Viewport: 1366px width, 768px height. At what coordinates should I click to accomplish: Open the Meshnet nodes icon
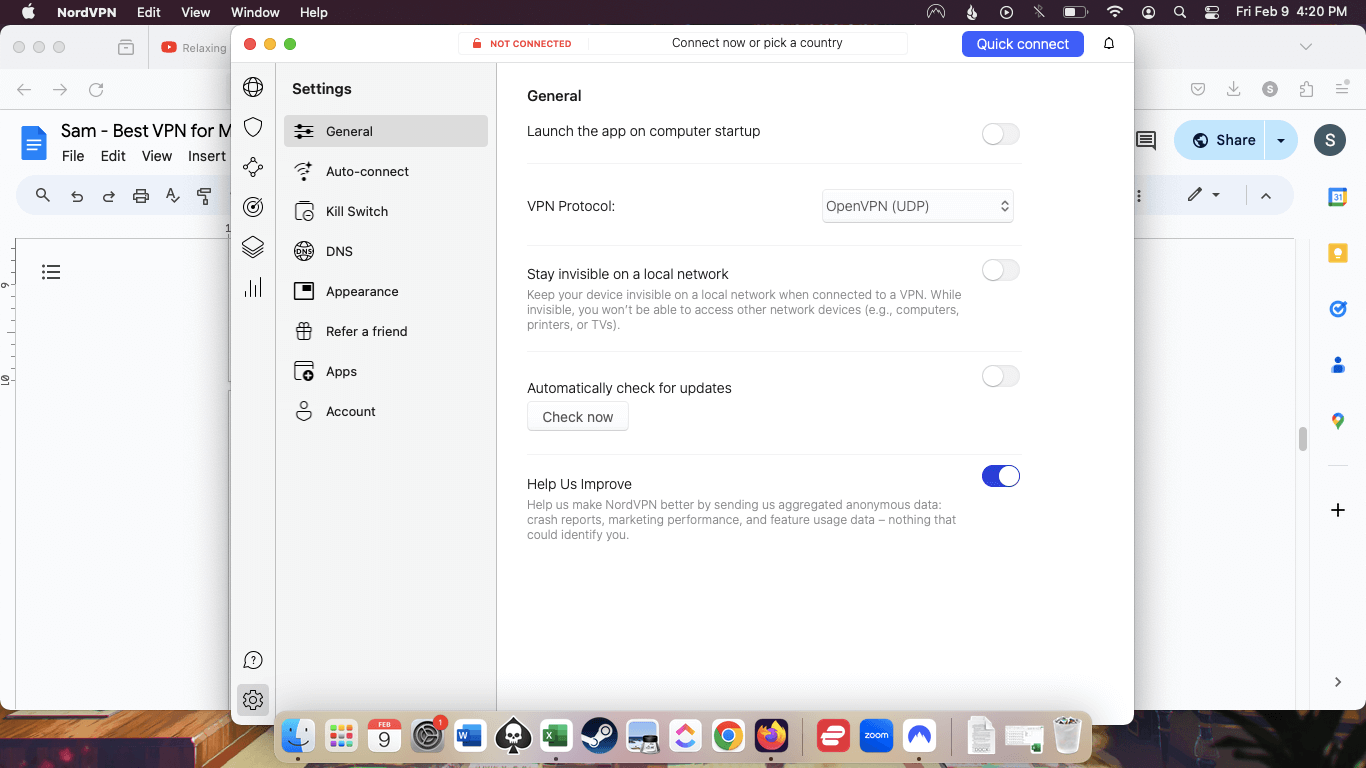pos(253,167)
